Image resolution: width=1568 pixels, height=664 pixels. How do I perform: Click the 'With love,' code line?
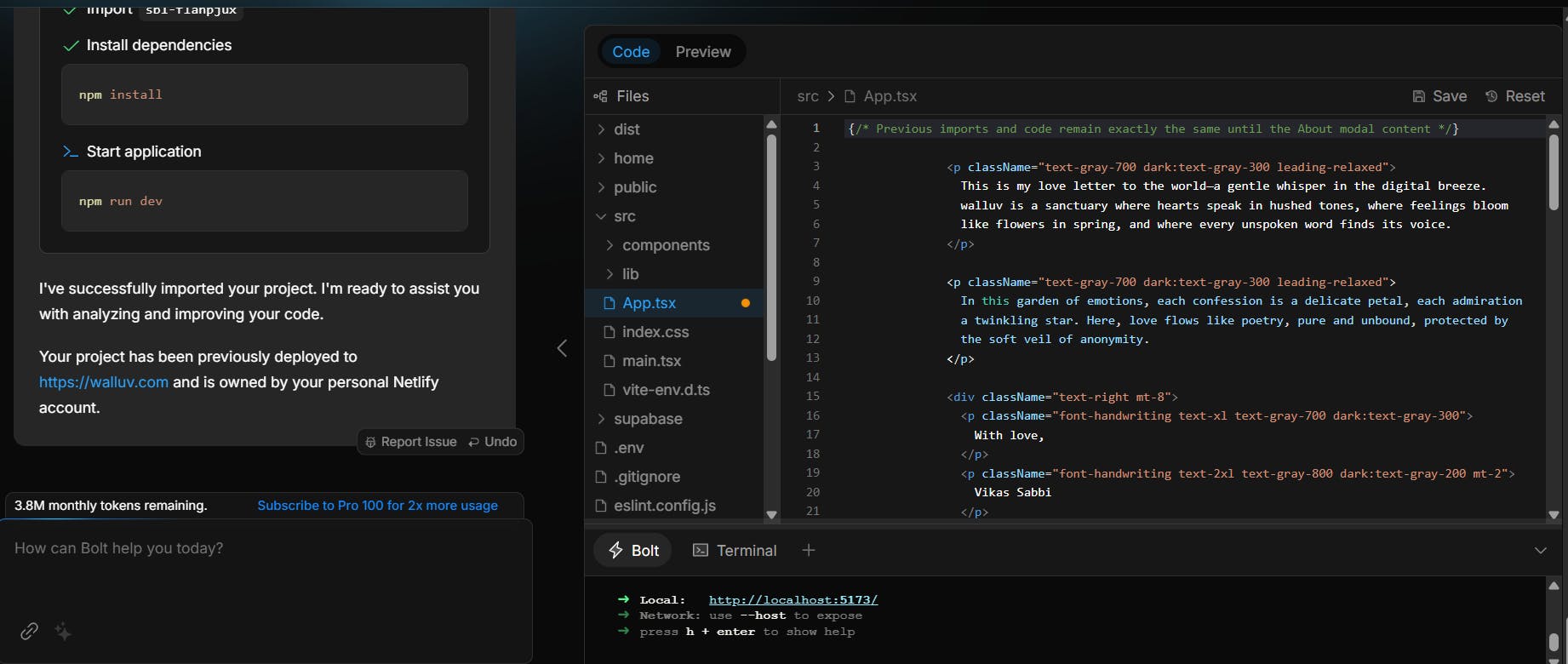pyautogui.click(x=1009, y=435)
